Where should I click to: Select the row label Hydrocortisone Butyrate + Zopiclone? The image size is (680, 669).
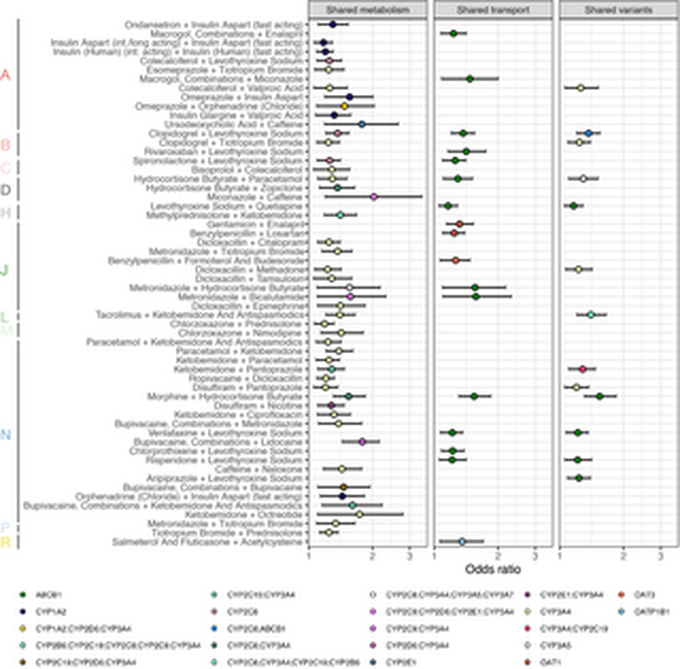(x=224, y=188)
